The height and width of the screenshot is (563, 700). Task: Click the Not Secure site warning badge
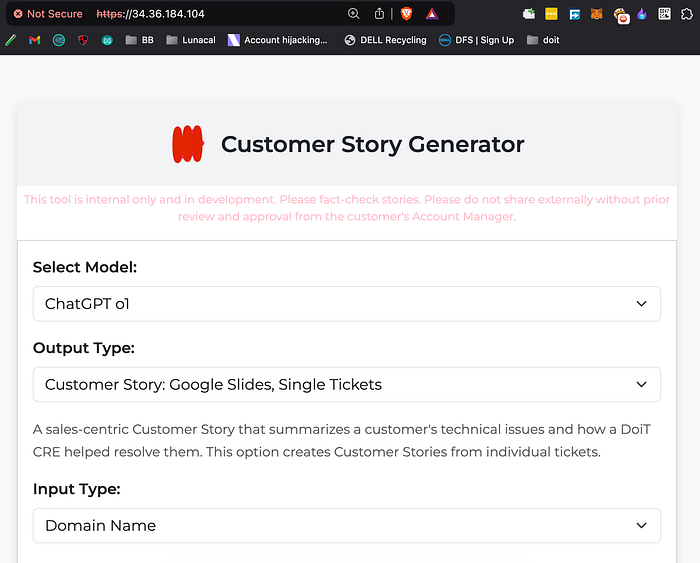[48, 14]
